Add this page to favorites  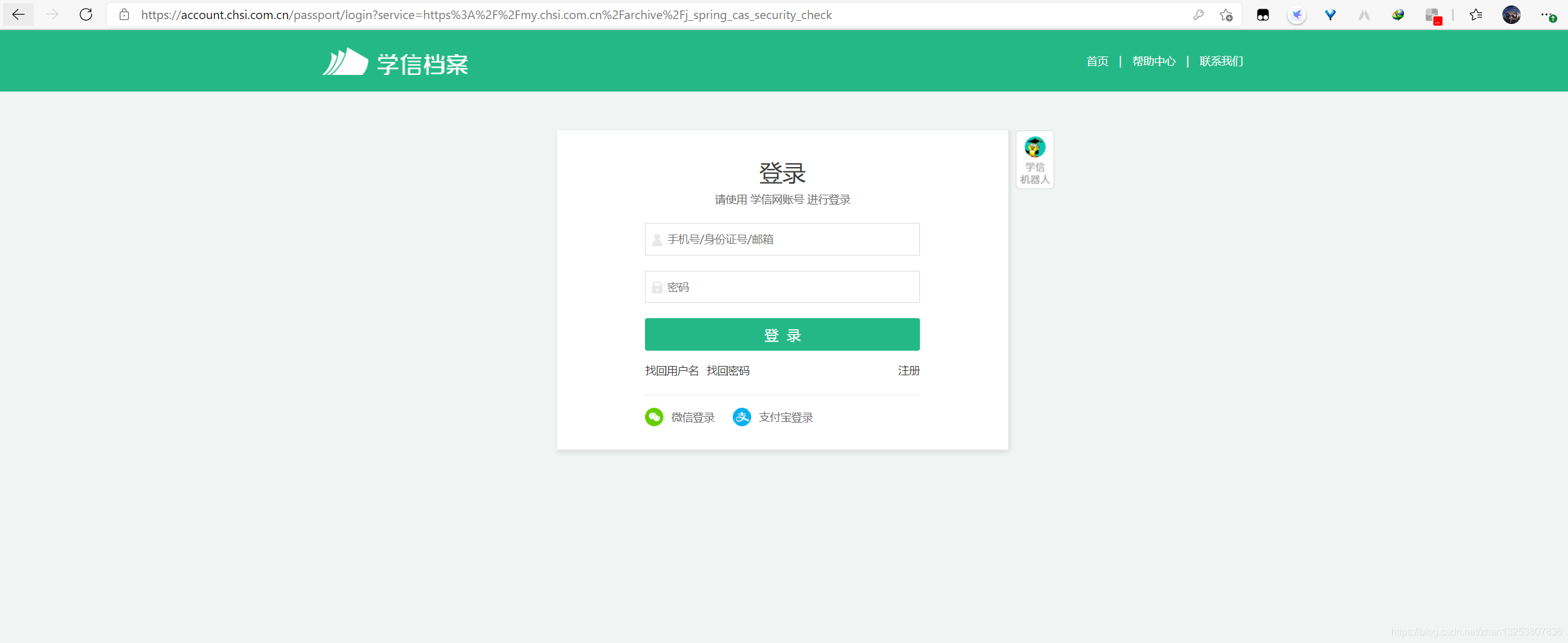tap(1226, 14)
